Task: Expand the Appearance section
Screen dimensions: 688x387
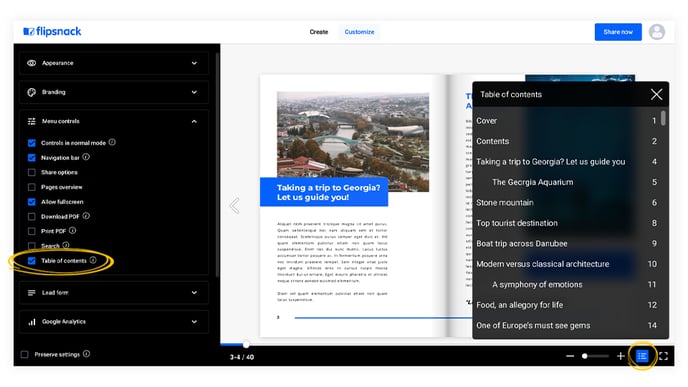Action: point(114,63)
